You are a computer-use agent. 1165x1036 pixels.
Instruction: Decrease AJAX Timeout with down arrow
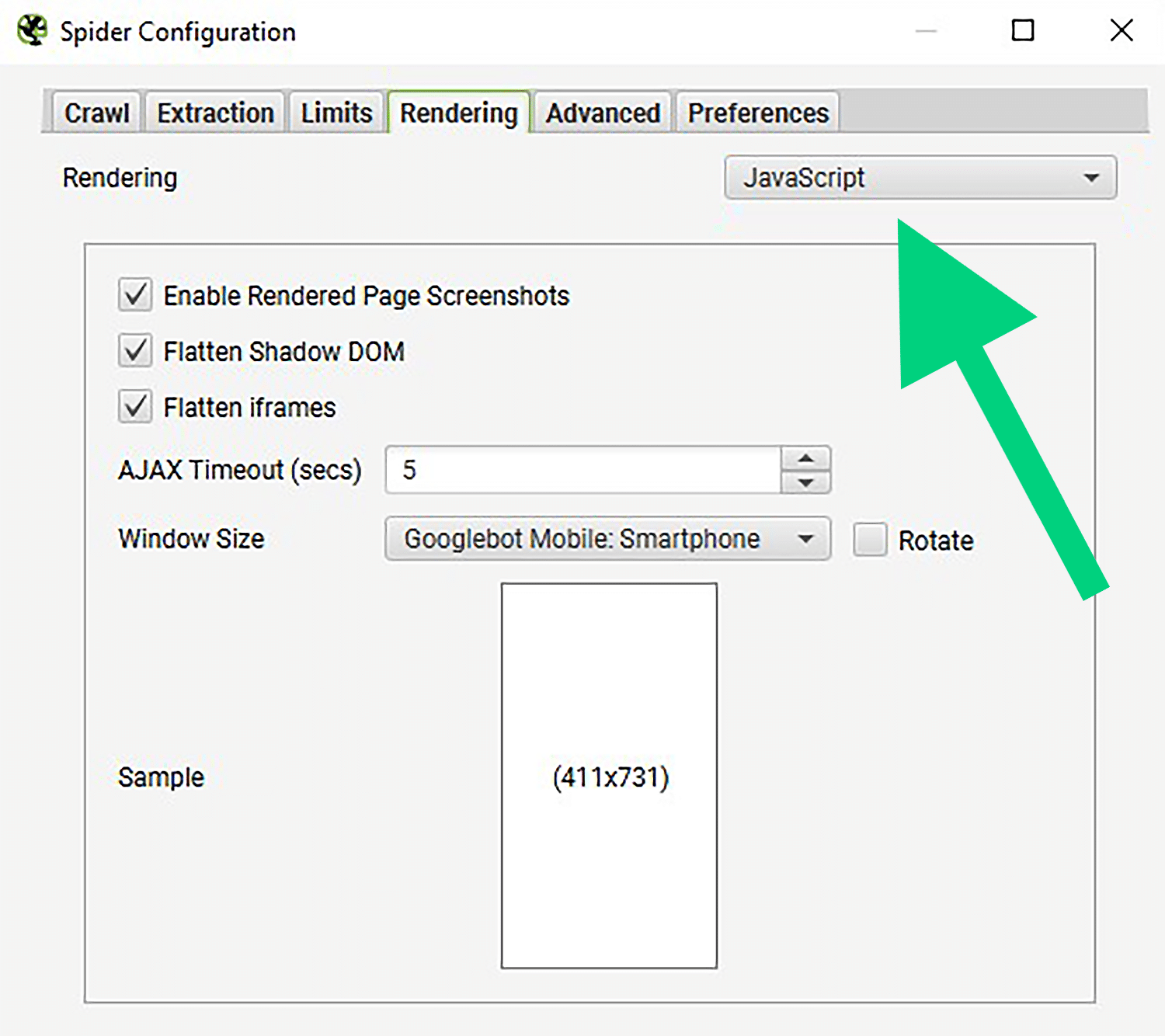click(x=806, y=482)
